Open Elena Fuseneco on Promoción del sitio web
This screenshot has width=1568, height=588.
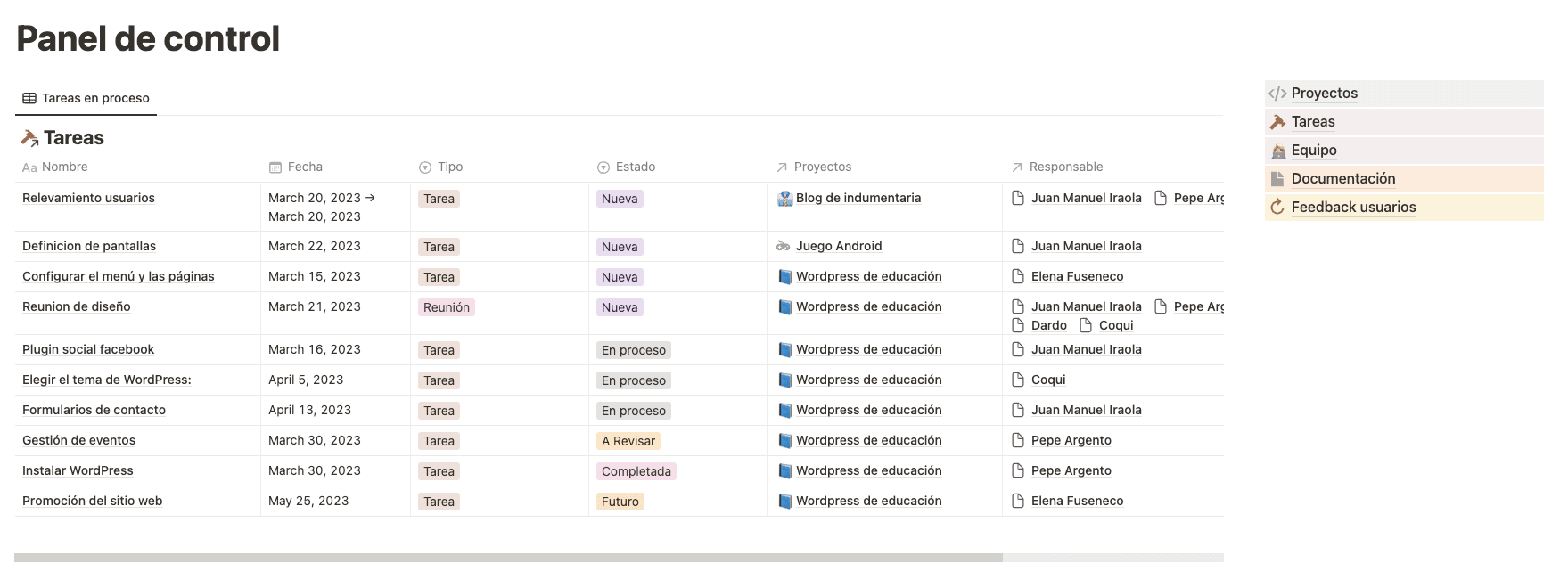1077,502
